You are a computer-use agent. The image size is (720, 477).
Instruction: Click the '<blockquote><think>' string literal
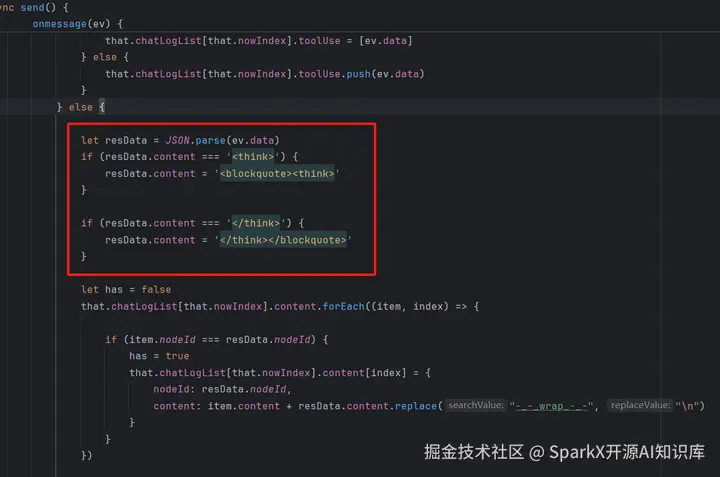tap(277, 174)
